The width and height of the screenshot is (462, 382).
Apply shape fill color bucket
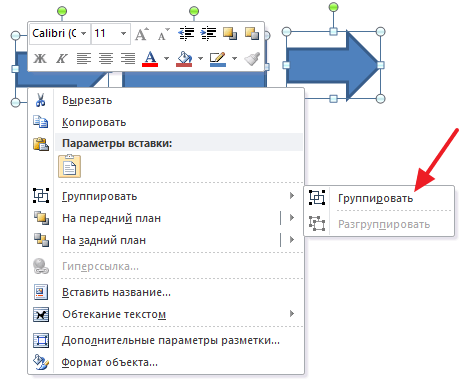[184, 59]
